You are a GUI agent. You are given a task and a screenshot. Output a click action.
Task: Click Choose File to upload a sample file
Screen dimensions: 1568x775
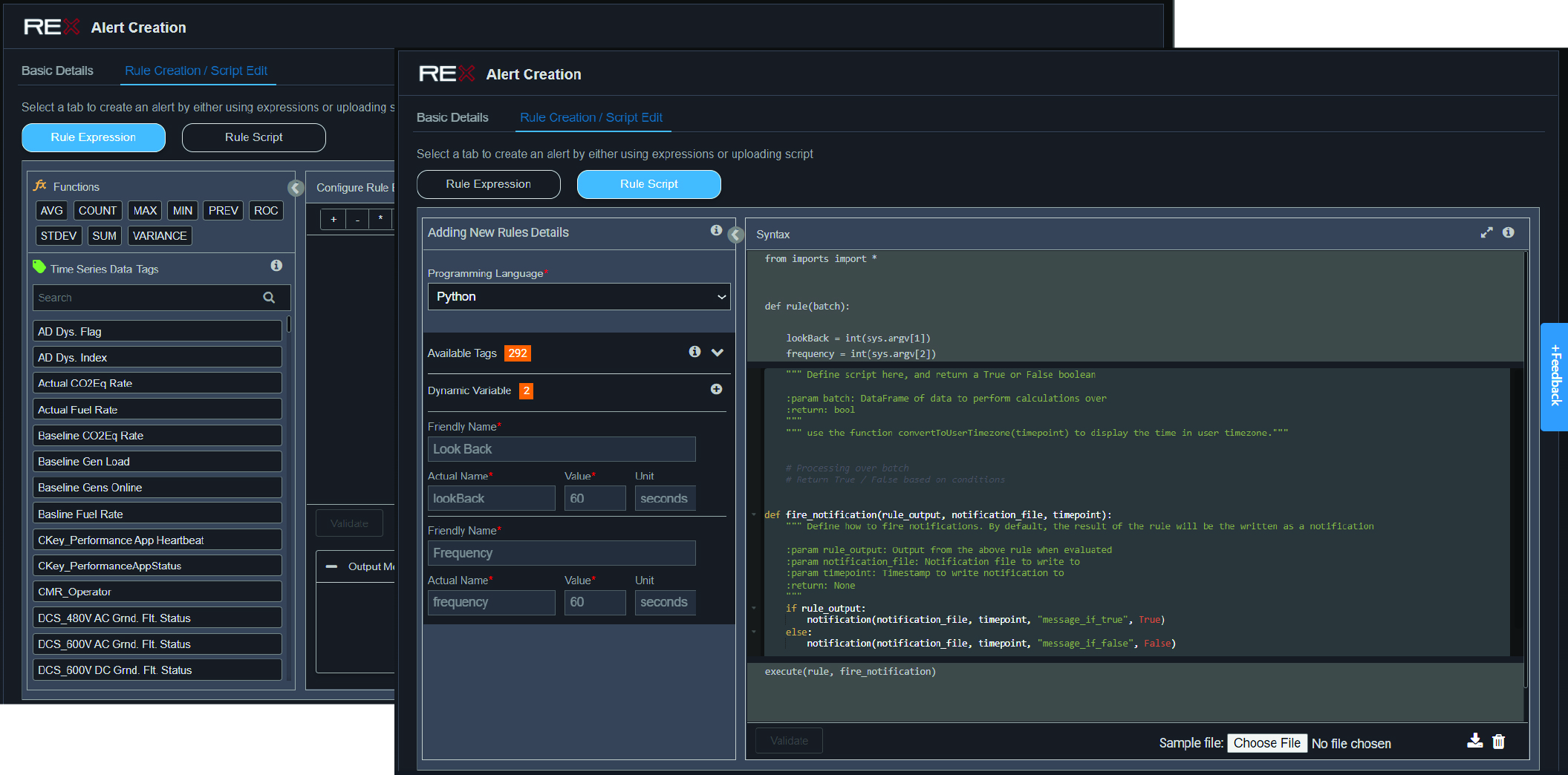(1266, 743)
